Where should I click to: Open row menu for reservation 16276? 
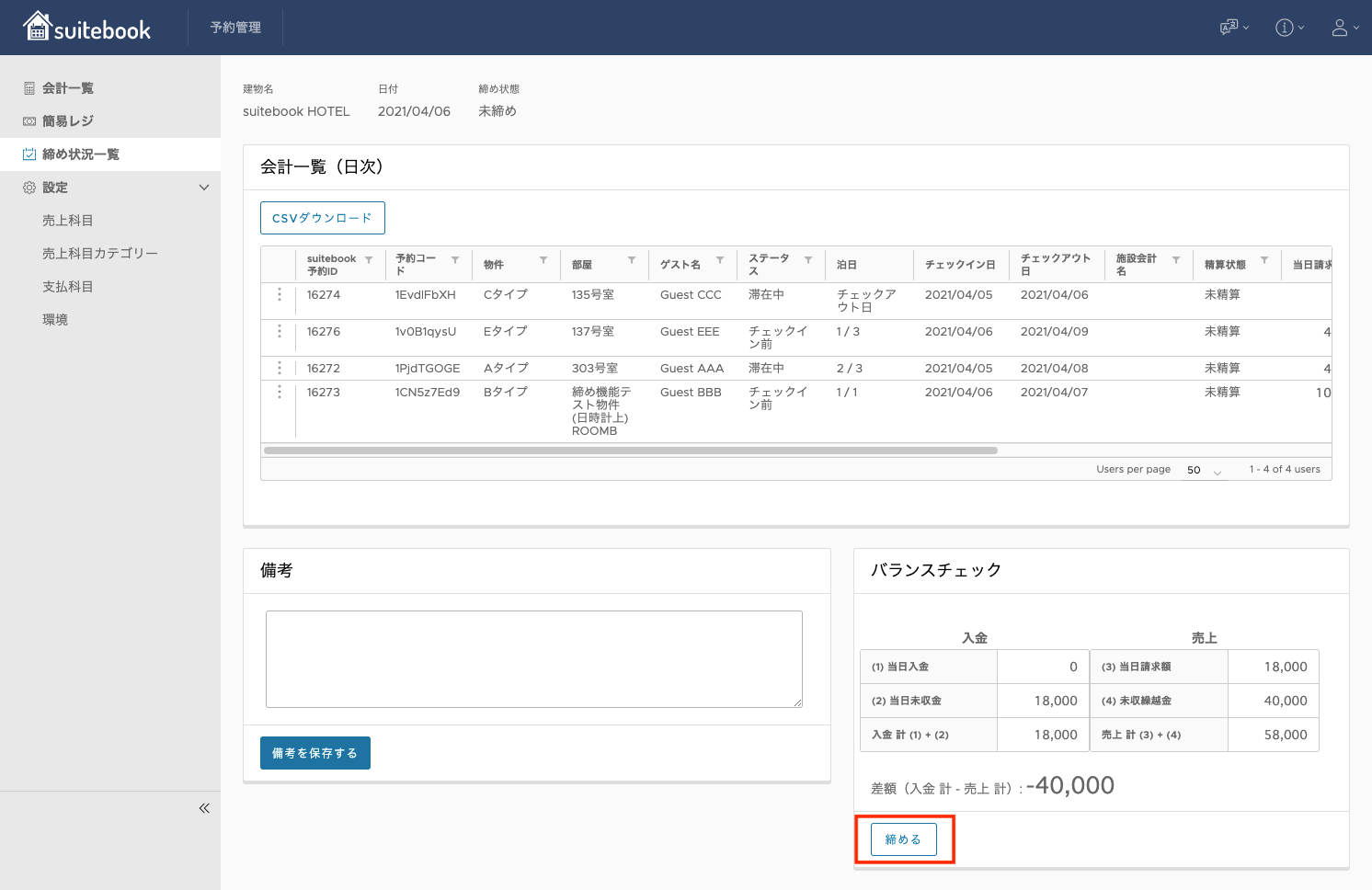(280, 331)
